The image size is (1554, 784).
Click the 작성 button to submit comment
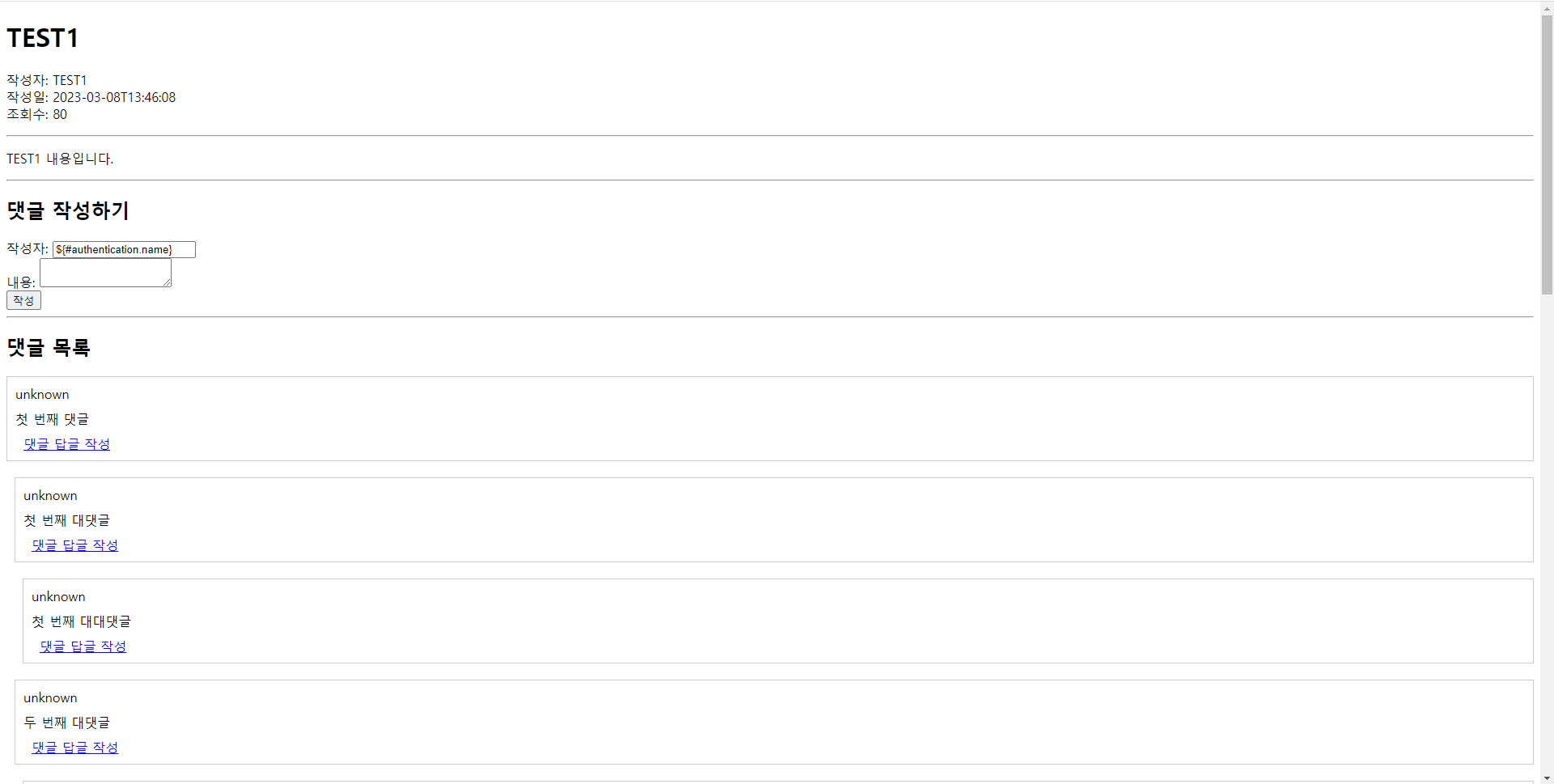tap(23, 300)
